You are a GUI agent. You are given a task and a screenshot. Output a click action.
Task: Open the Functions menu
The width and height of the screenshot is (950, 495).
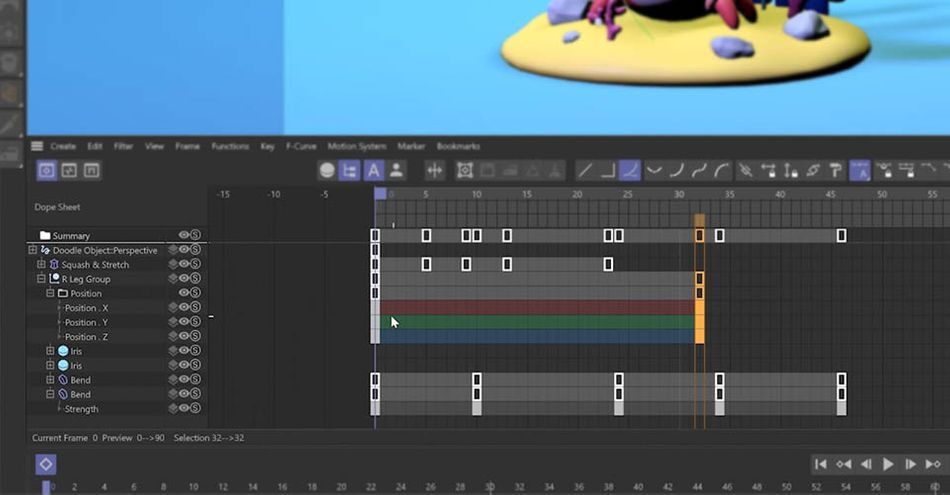click(x=230, y=147)
